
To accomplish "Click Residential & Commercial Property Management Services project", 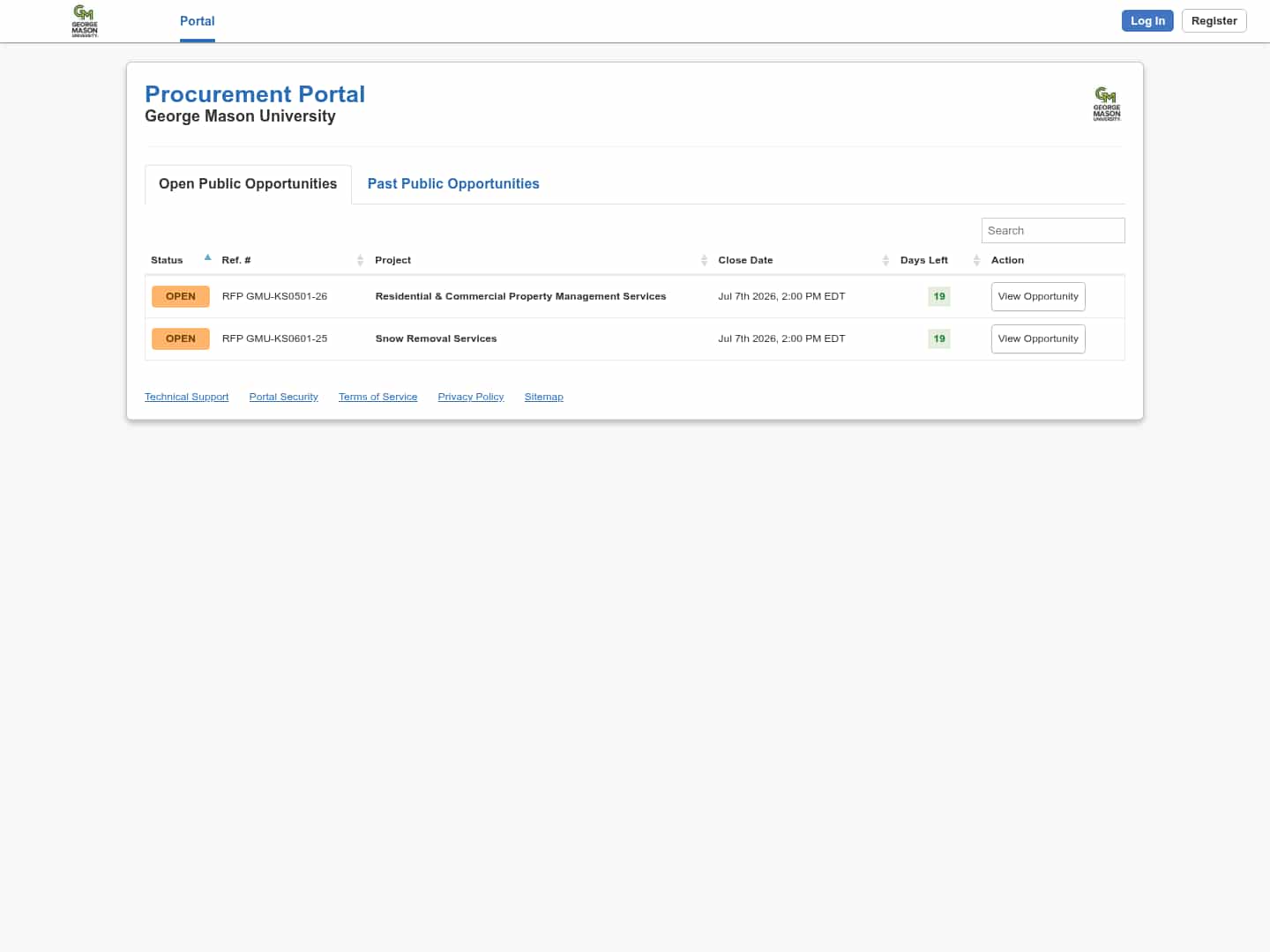I will [520, 297].
